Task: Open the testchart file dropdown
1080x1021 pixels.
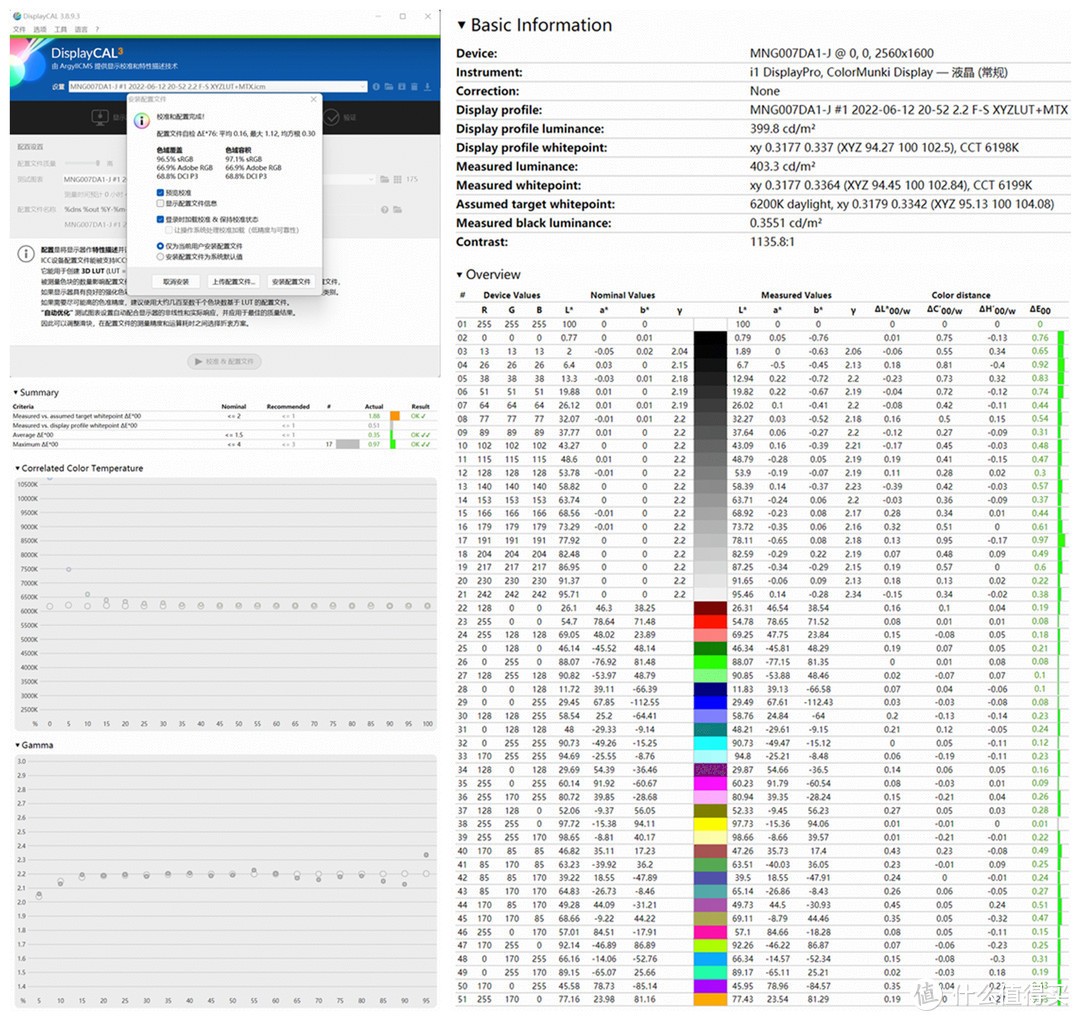Action: (371, 179)
